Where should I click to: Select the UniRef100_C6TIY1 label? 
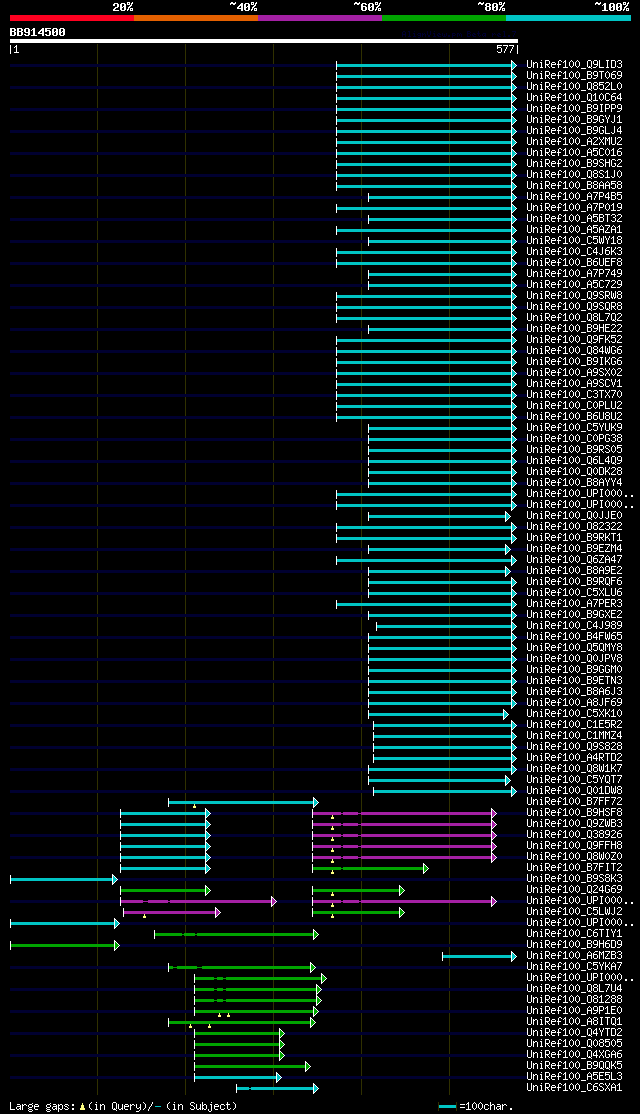click(575, 934)
